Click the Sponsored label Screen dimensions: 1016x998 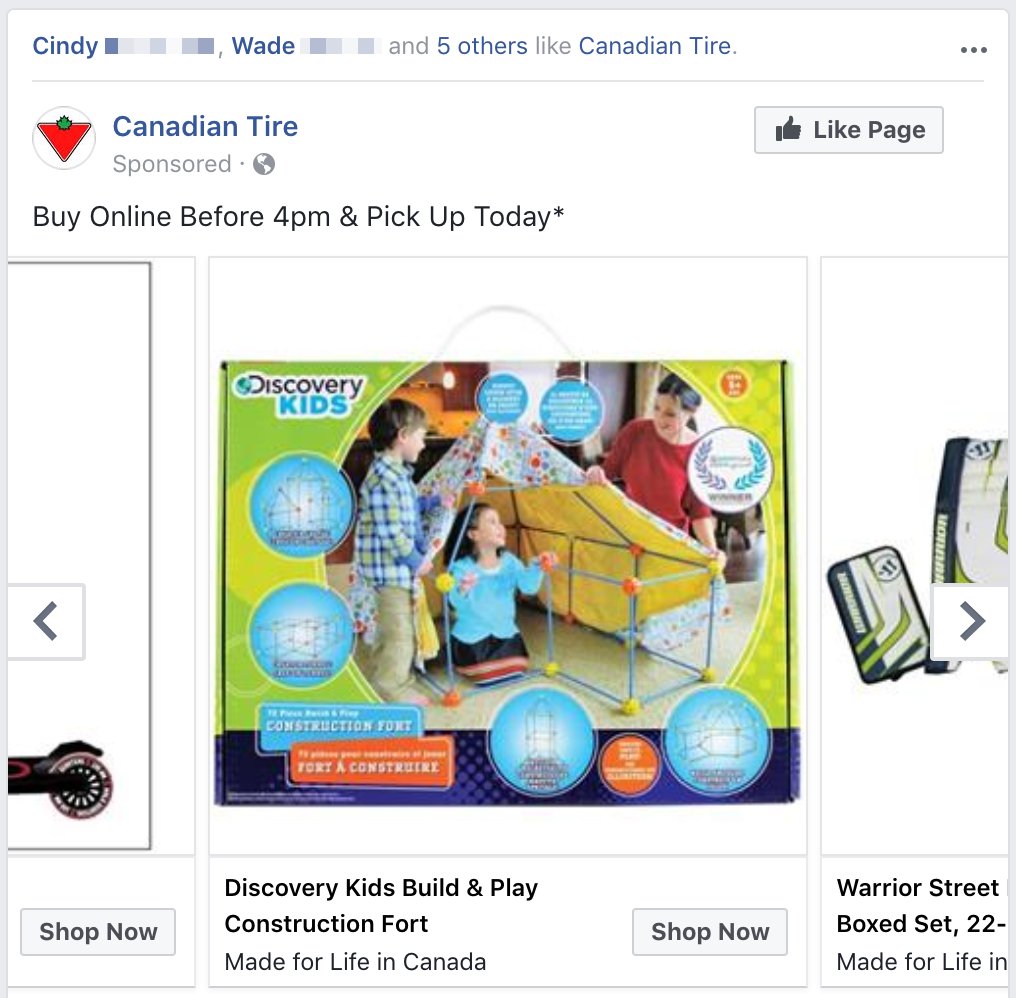tap(171, 164)
